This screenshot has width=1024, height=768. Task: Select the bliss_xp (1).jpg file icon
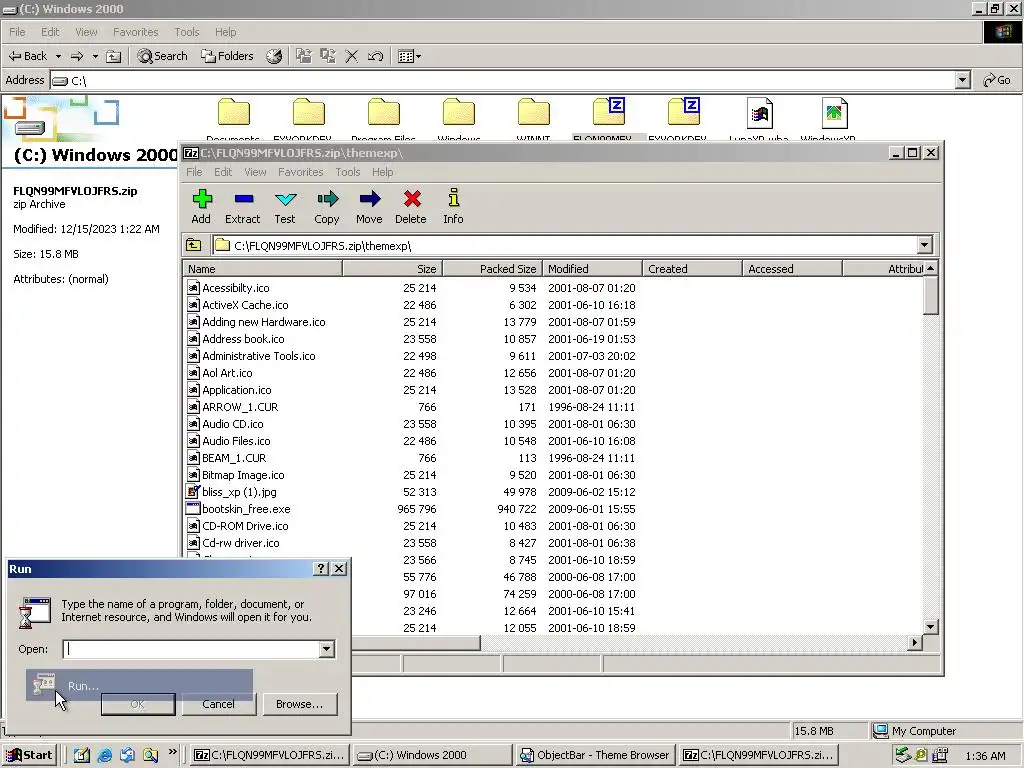tap(193, 492)
